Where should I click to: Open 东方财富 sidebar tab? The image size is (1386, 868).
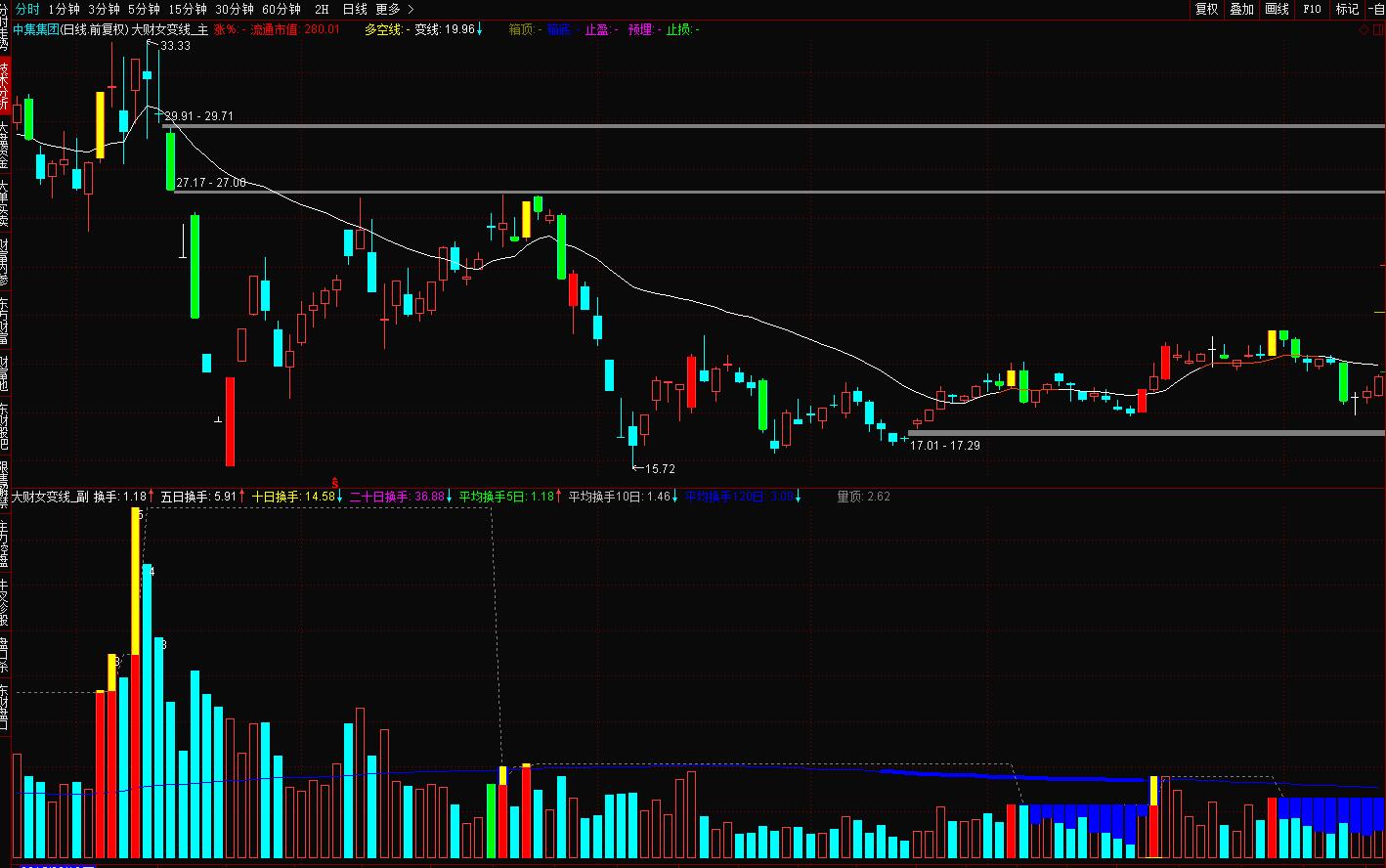point(5,322)
